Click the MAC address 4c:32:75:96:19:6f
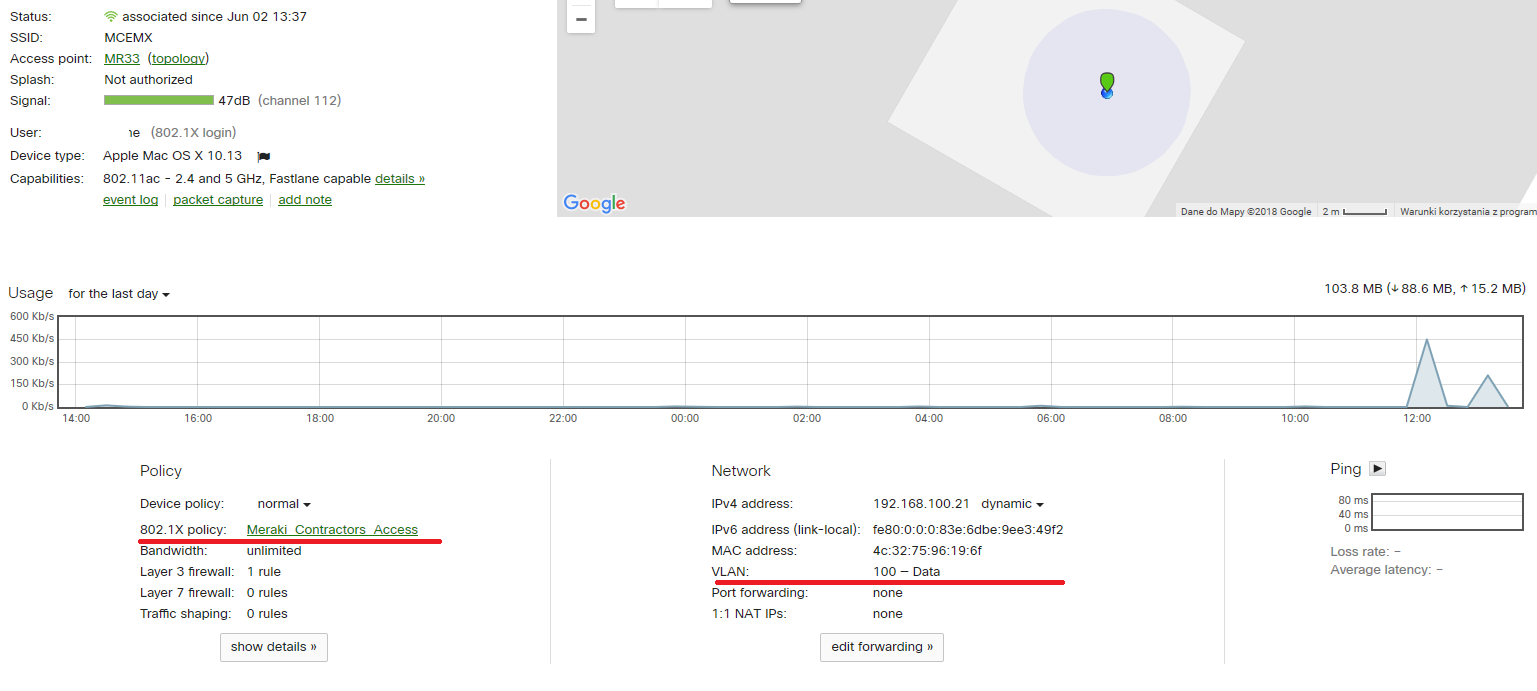 927,551
